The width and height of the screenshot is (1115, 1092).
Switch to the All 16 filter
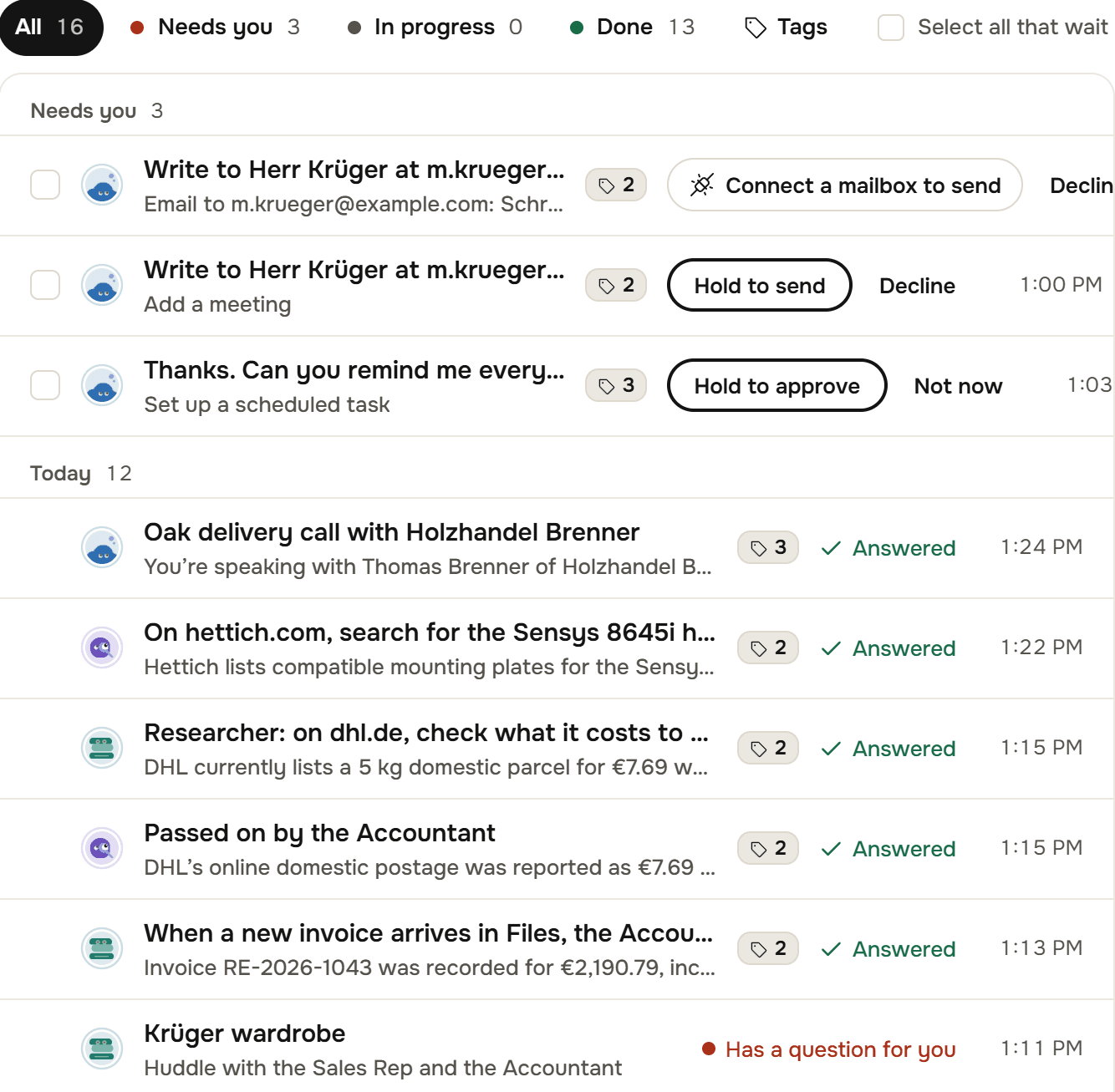50,28
